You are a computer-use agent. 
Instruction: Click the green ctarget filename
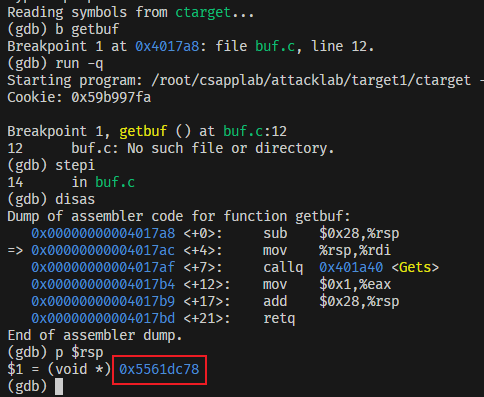pos(203,12)
